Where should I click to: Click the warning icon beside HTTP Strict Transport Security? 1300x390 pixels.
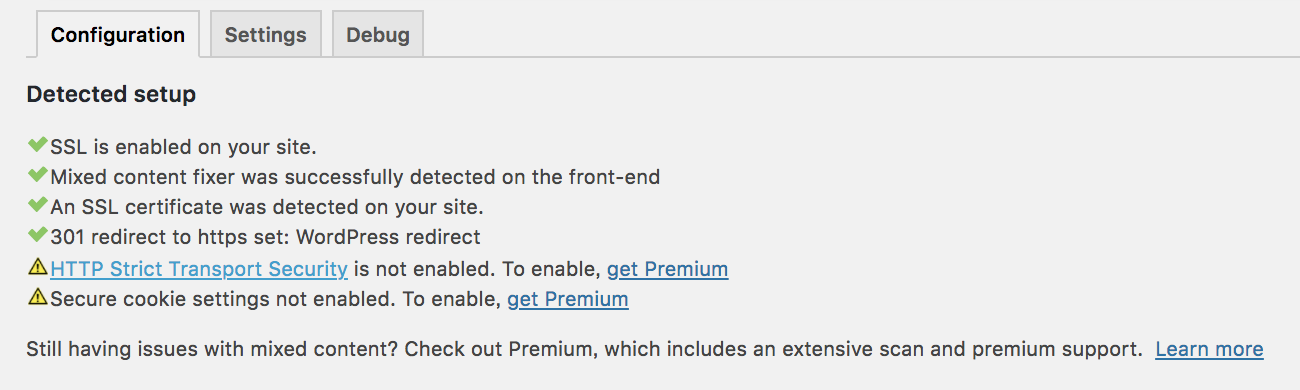[x=38, y=267]
